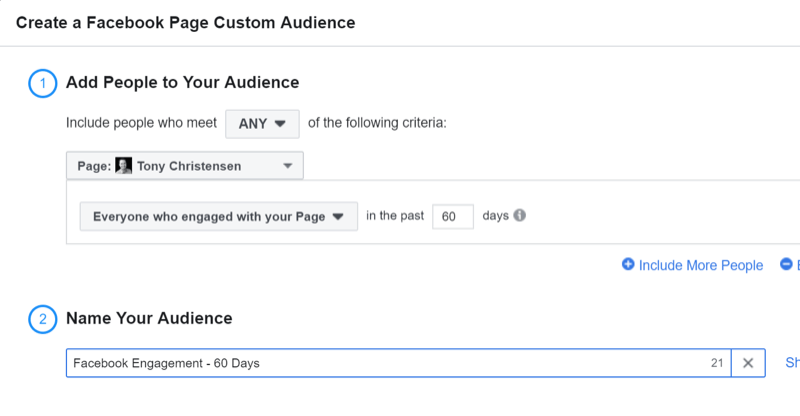Screen dimensions: 800x416
Task: Click the 'of the following criteria:' text
Action: point(377,123)
